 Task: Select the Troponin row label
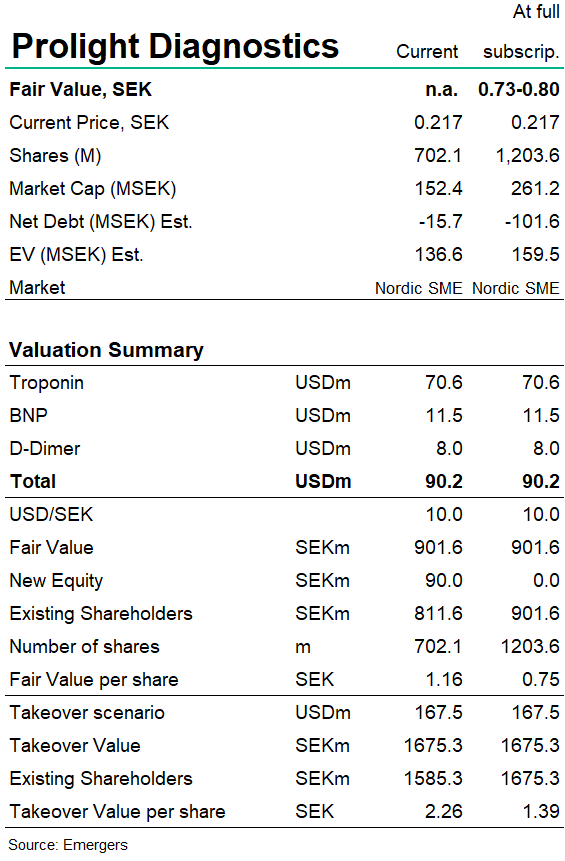47,383
